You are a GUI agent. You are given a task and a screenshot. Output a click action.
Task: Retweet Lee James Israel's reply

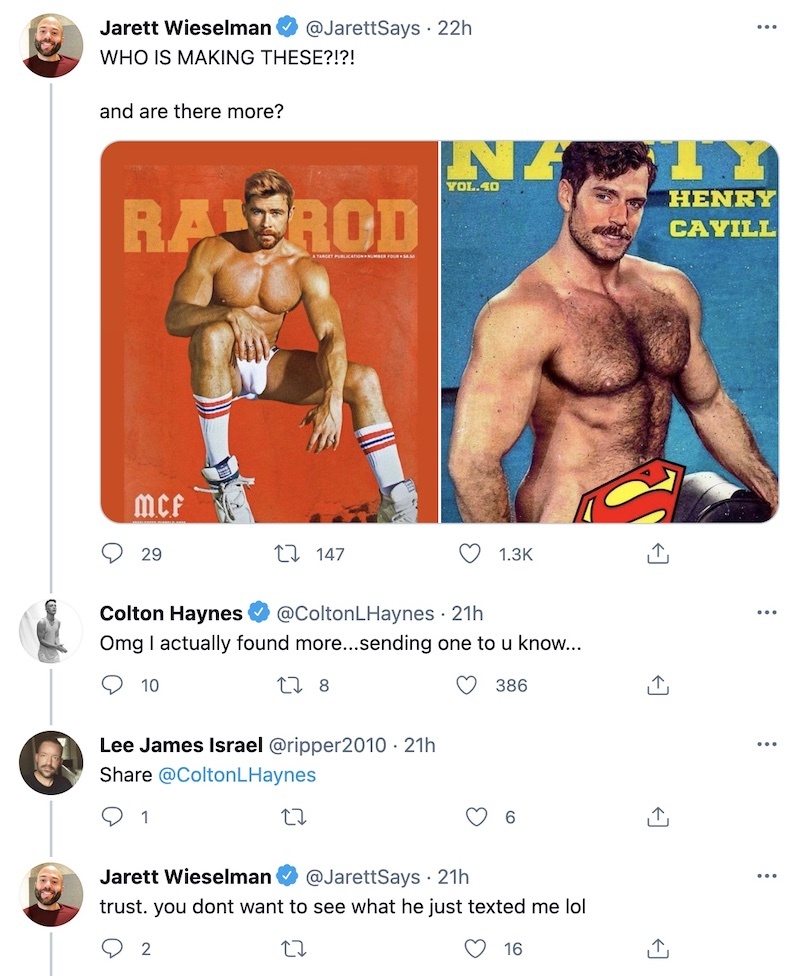[x=291, y=817]
